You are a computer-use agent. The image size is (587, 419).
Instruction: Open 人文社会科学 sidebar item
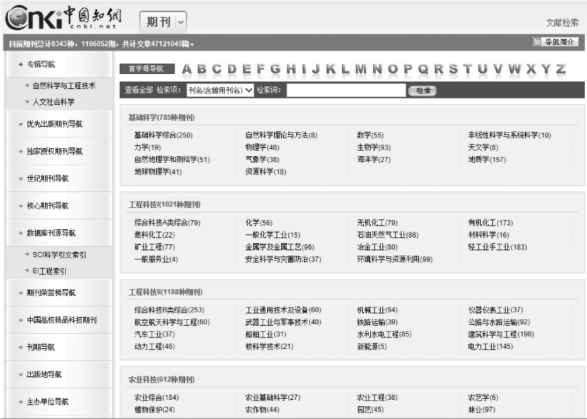[x=53, y=102]
